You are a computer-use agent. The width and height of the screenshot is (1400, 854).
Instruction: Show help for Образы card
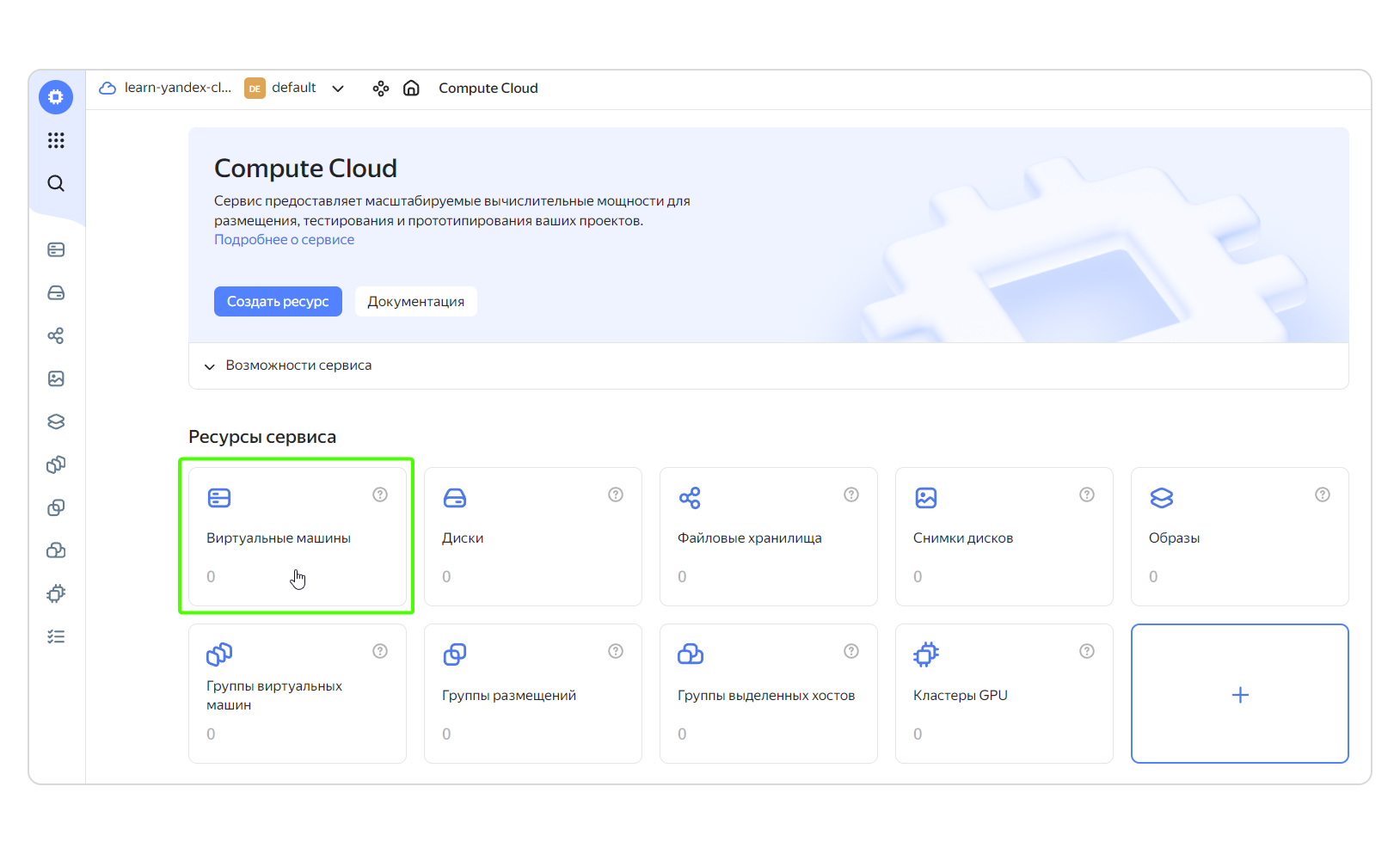pyautogui.click(x=1323, y=495)
